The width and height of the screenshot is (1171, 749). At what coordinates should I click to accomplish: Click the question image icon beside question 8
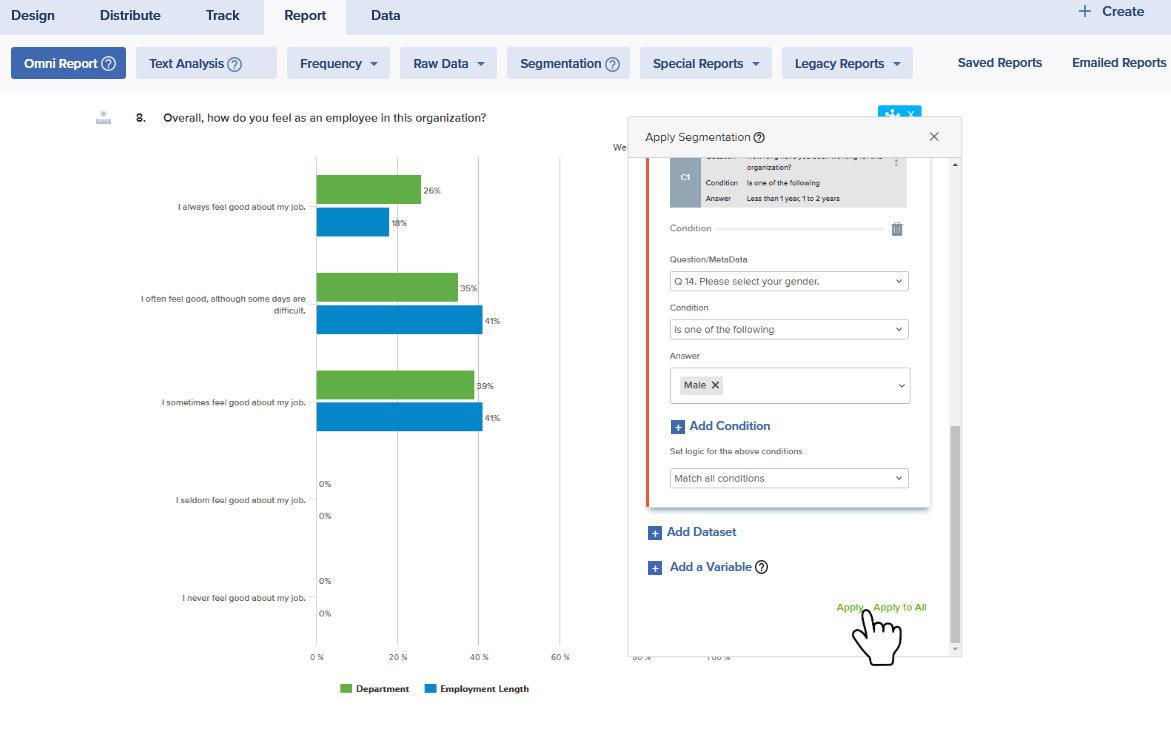[x=103, y=118]
